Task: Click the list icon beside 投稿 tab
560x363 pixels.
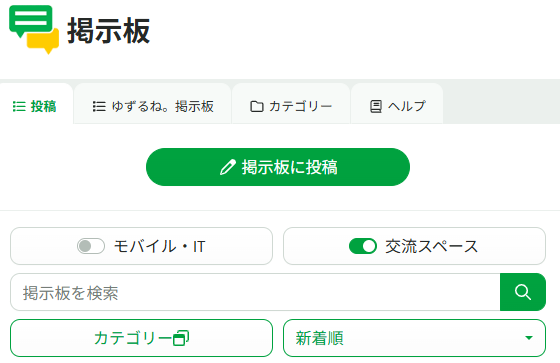Action: pos(19,106)
